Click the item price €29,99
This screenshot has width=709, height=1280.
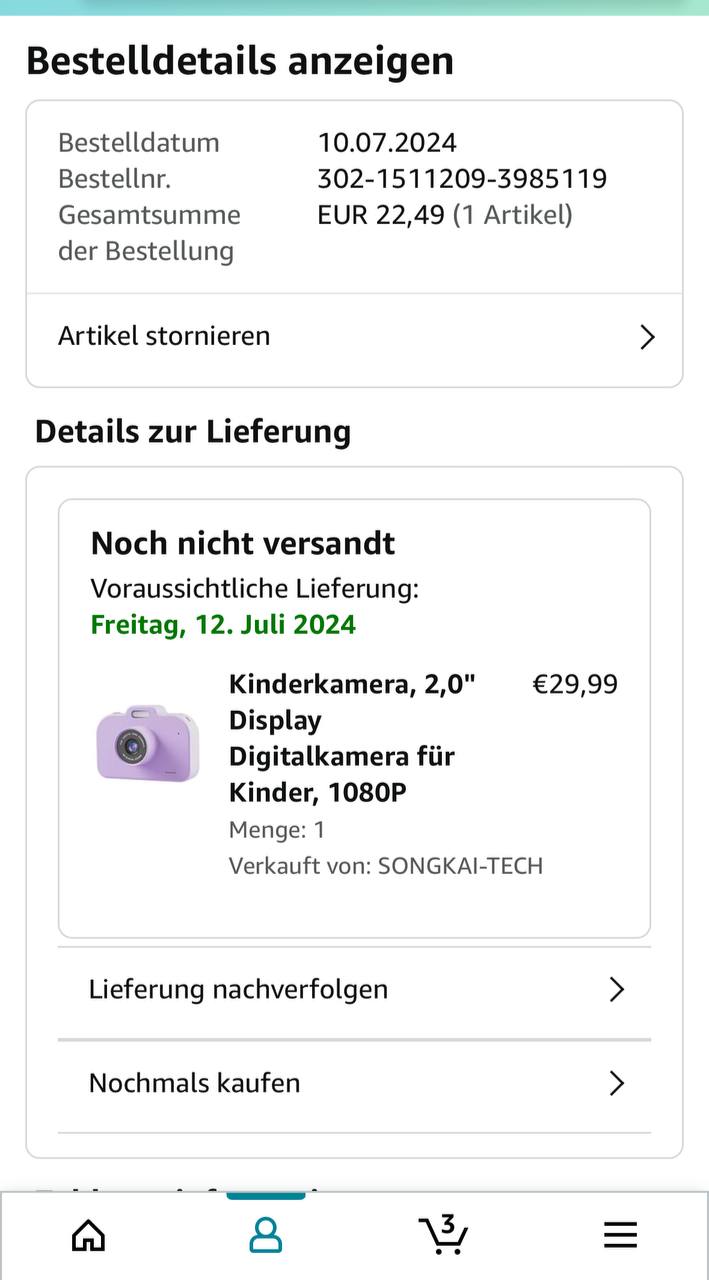[575, 685]
